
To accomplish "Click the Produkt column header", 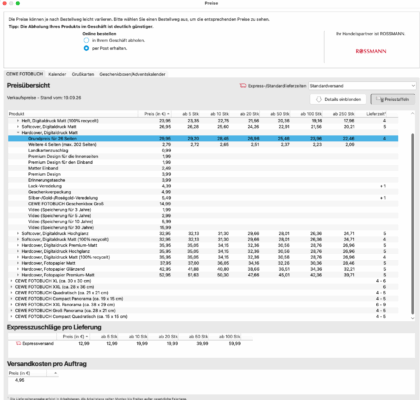I will pyautogui.click(x=73, y=114).
